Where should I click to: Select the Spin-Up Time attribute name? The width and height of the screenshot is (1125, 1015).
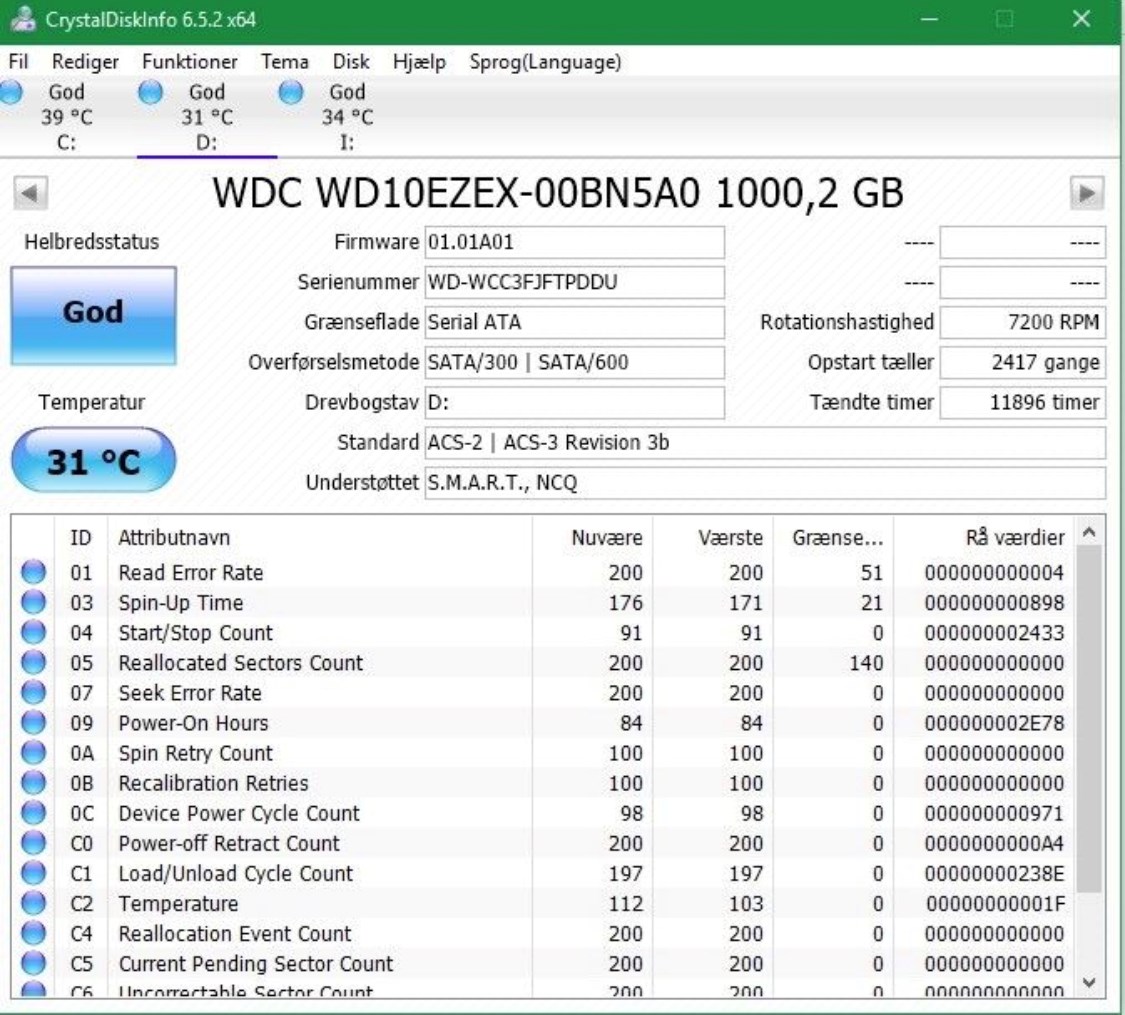[x=181, y=603]
